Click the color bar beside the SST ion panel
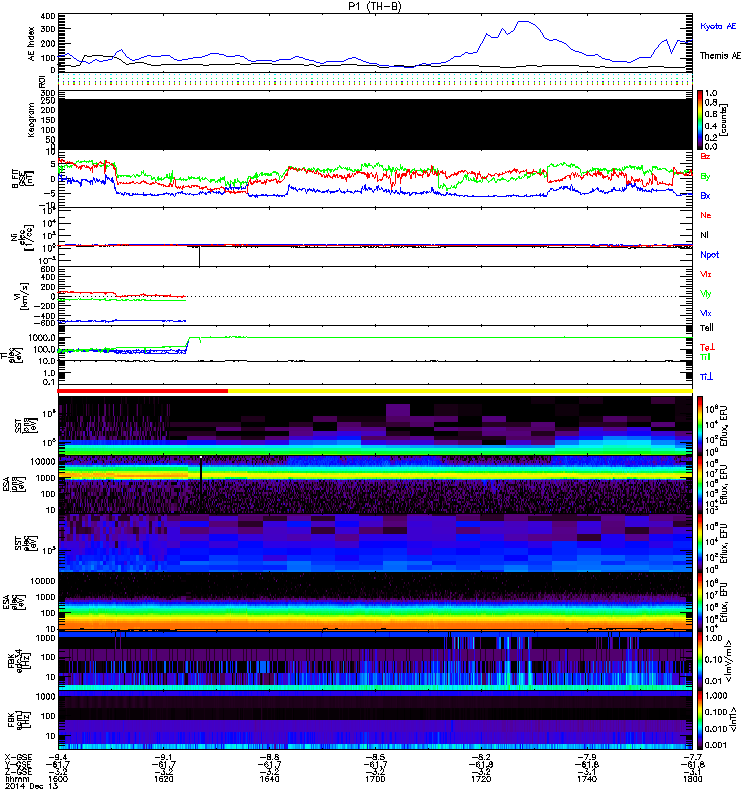The height and width of the screenshot is (800, 750). (700, 425)
